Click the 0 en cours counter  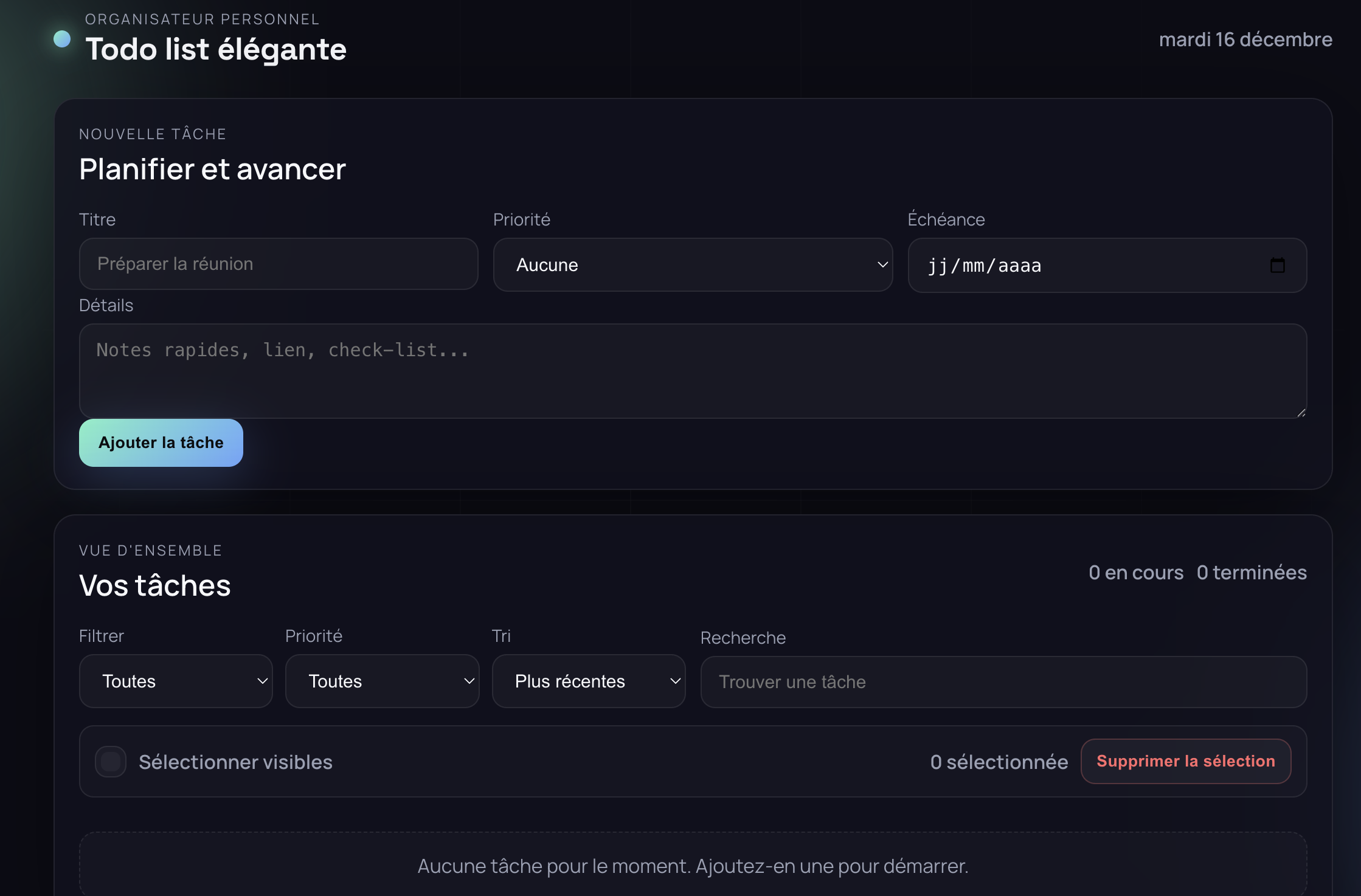coord(1135,573)
